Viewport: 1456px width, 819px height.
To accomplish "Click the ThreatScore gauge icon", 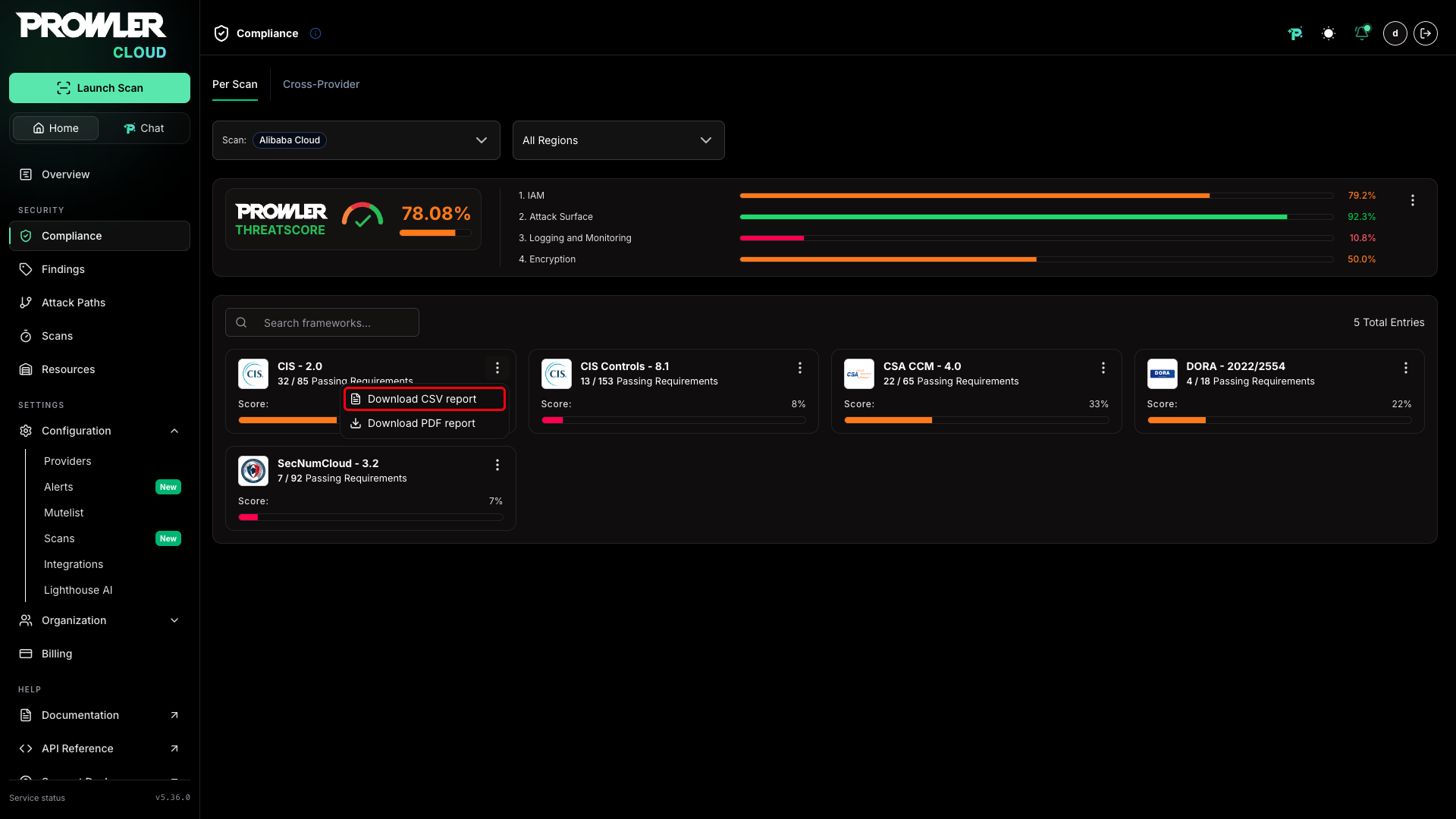I will point(362,215).
